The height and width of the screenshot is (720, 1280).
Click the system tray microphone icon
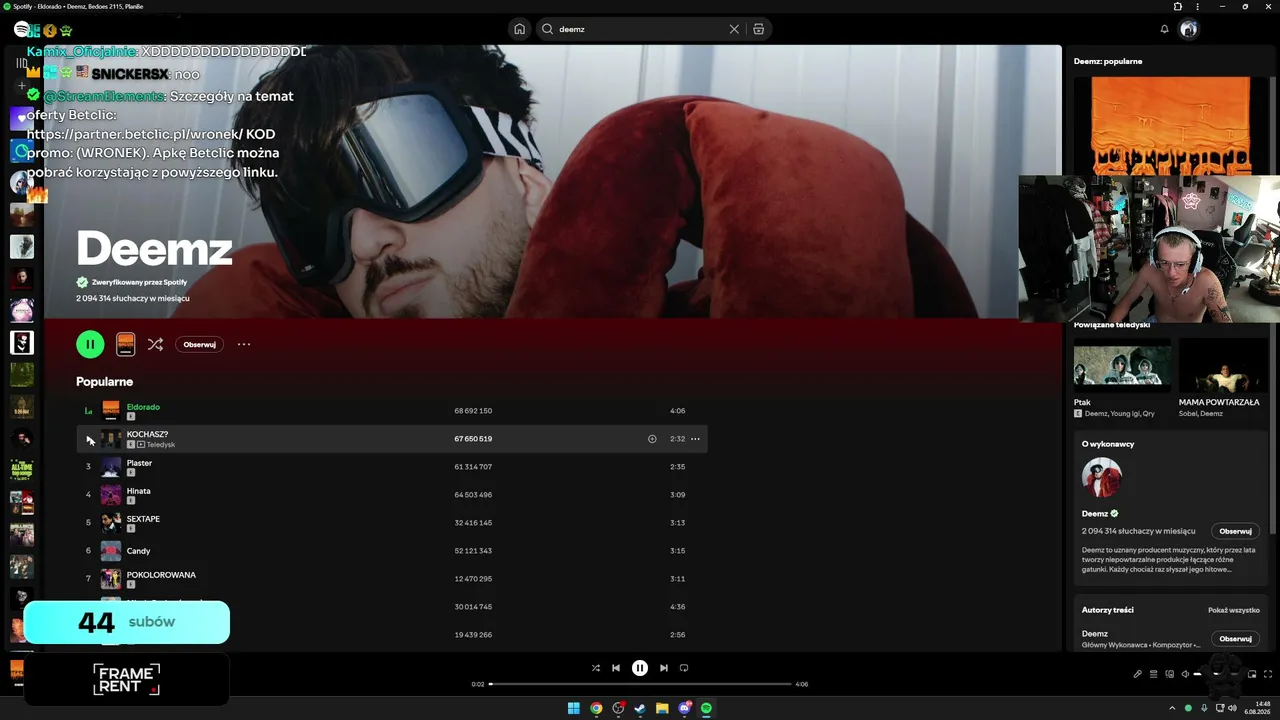1203,708
